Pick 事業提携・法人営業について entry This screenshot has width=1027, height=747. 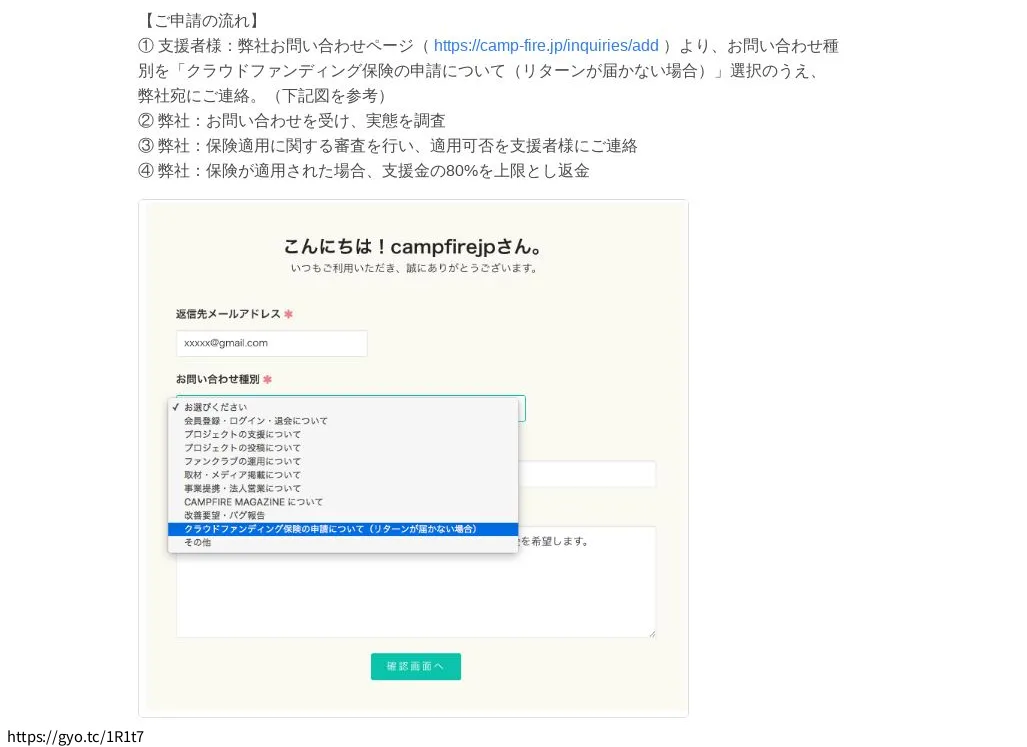coord(242,489)
